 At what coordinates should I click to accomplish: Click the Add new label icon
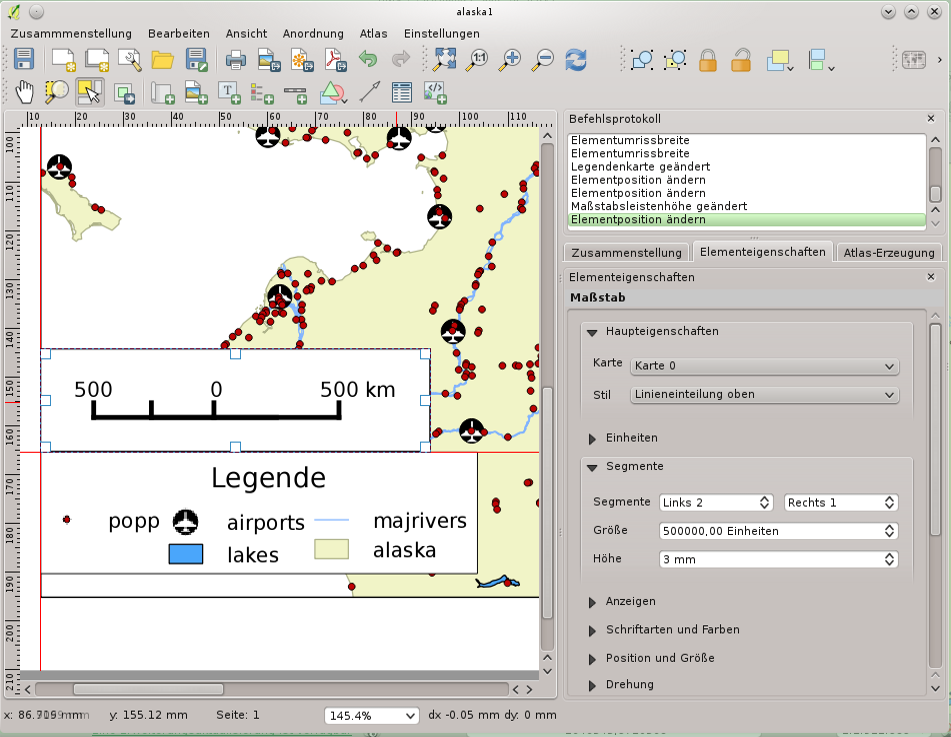coord(229,93)
